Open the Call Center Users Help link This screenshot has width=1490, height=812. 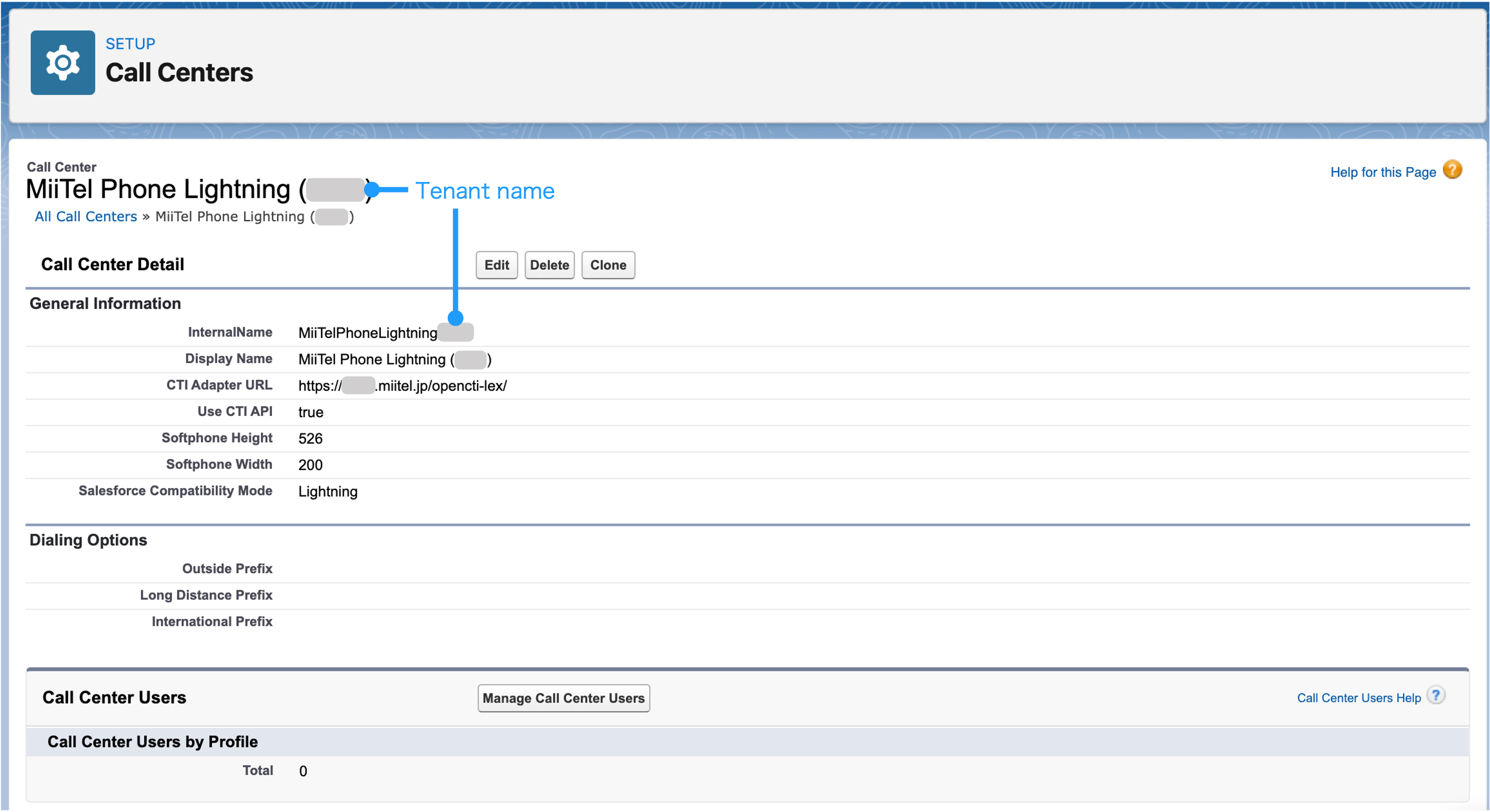(1358, 698)
